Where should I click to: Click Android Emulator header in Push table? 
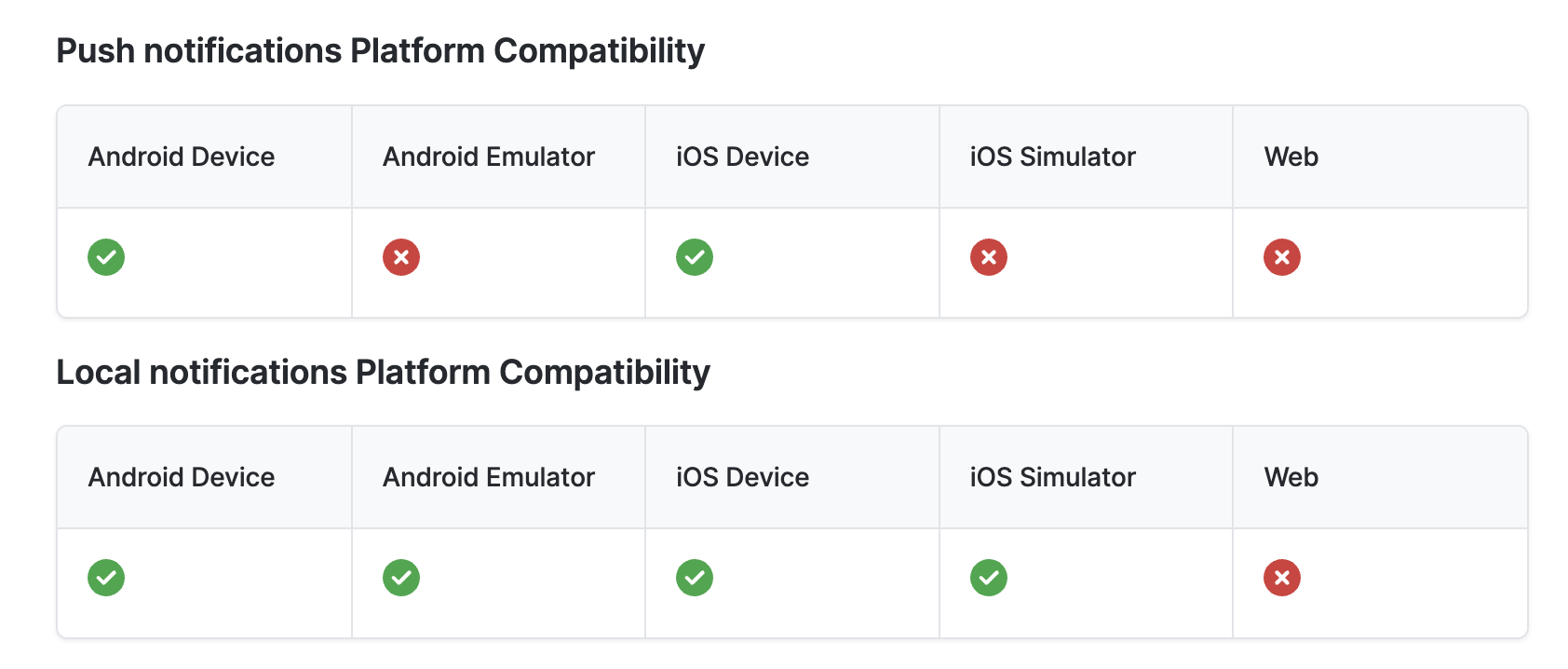pyautogui.click(x=489, y=157)
